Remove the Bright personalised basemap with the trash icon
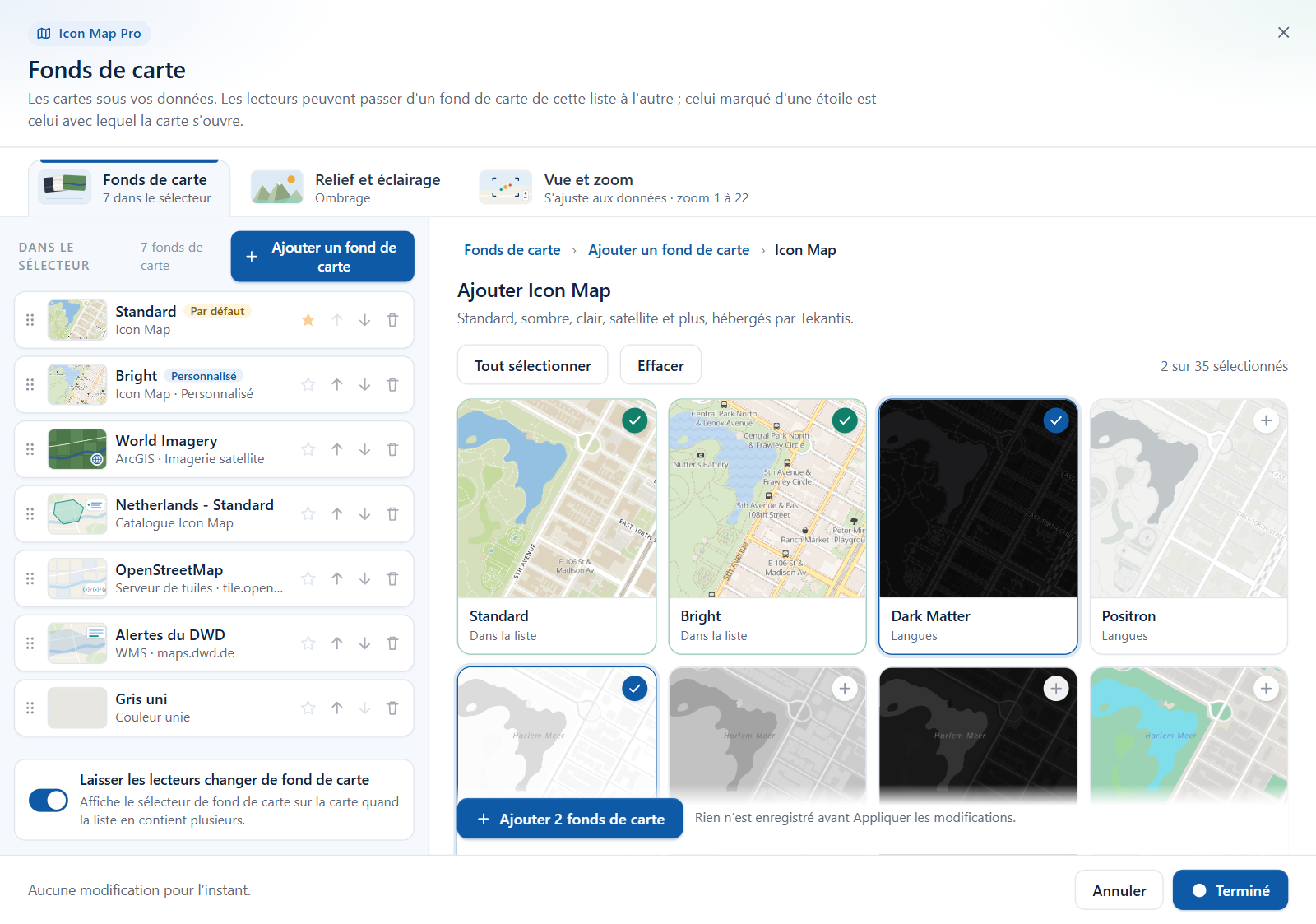The image size is (1316, 924). tap(392, 384)
